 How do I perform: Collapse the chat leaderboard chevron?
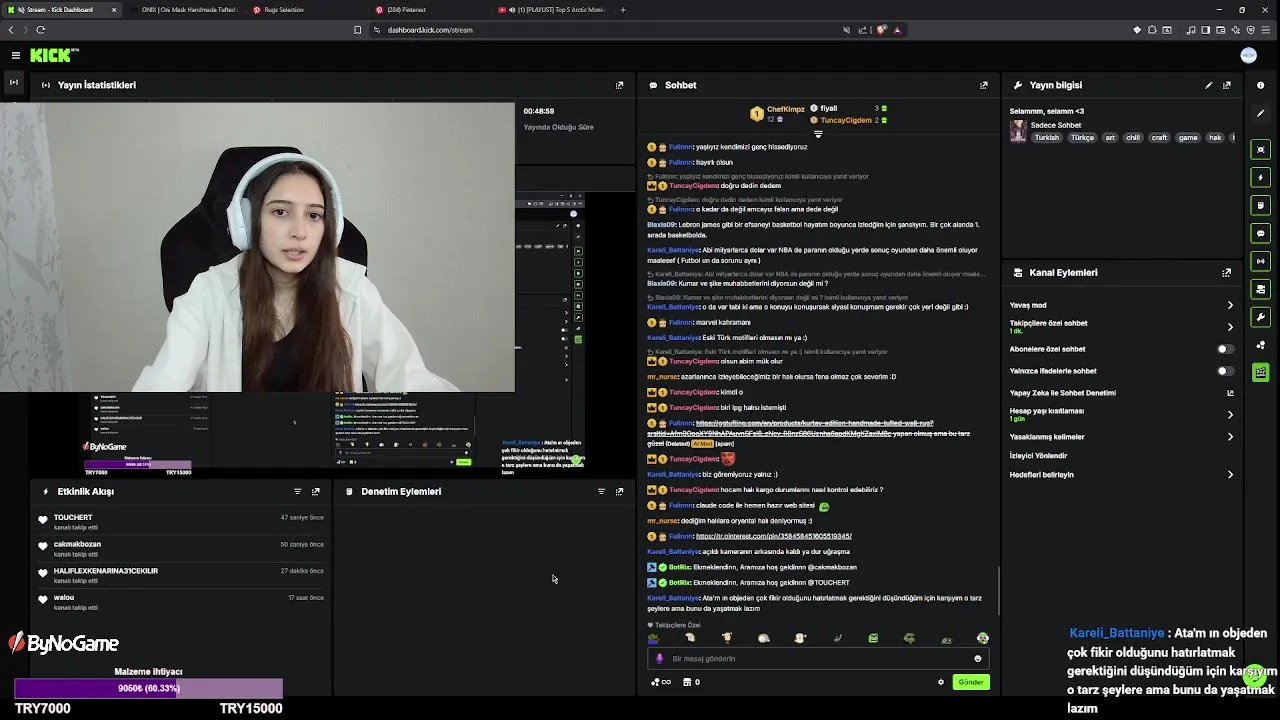coord(818,134)
